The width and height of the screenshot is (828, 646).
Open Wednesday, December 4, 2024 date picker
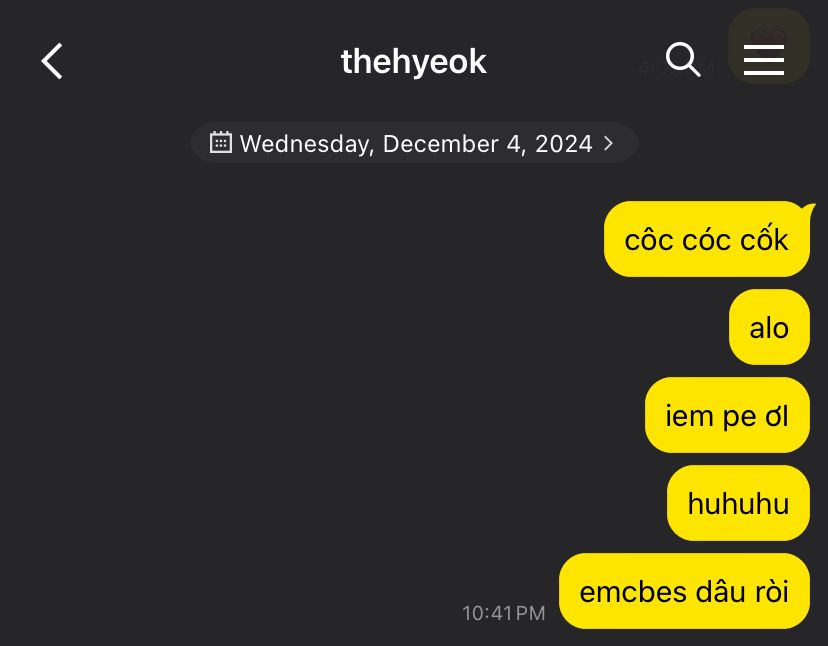coord(415,143)
